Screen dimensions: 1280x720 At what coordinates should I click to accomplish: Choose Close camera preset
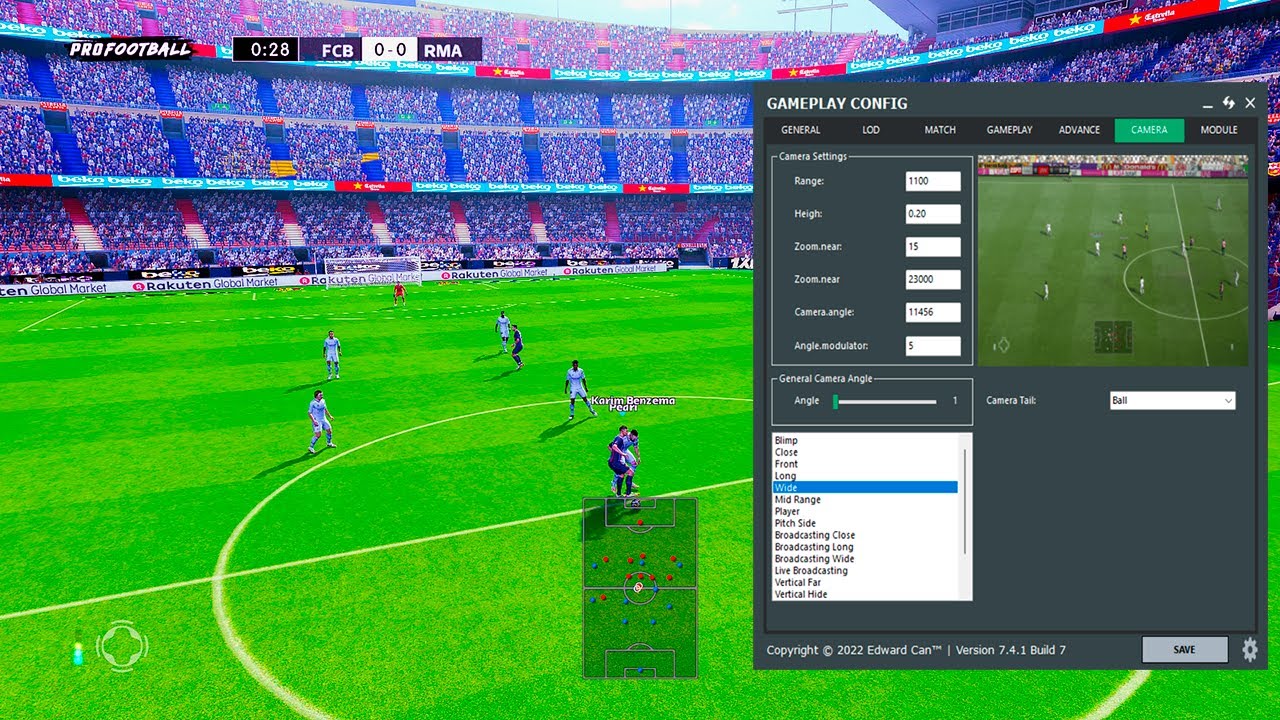click(x=865, y=452)
